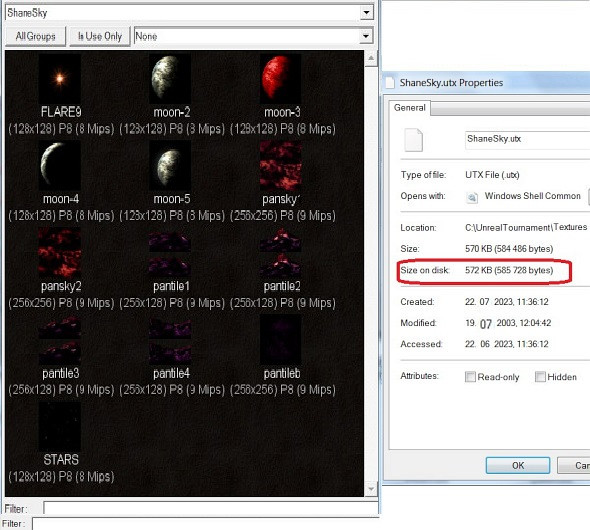Click the '(256x256) P8 (9 Mips)' info under pansky2
The width and height of the screenshot is (590, 530).
[x=61, y=303]
